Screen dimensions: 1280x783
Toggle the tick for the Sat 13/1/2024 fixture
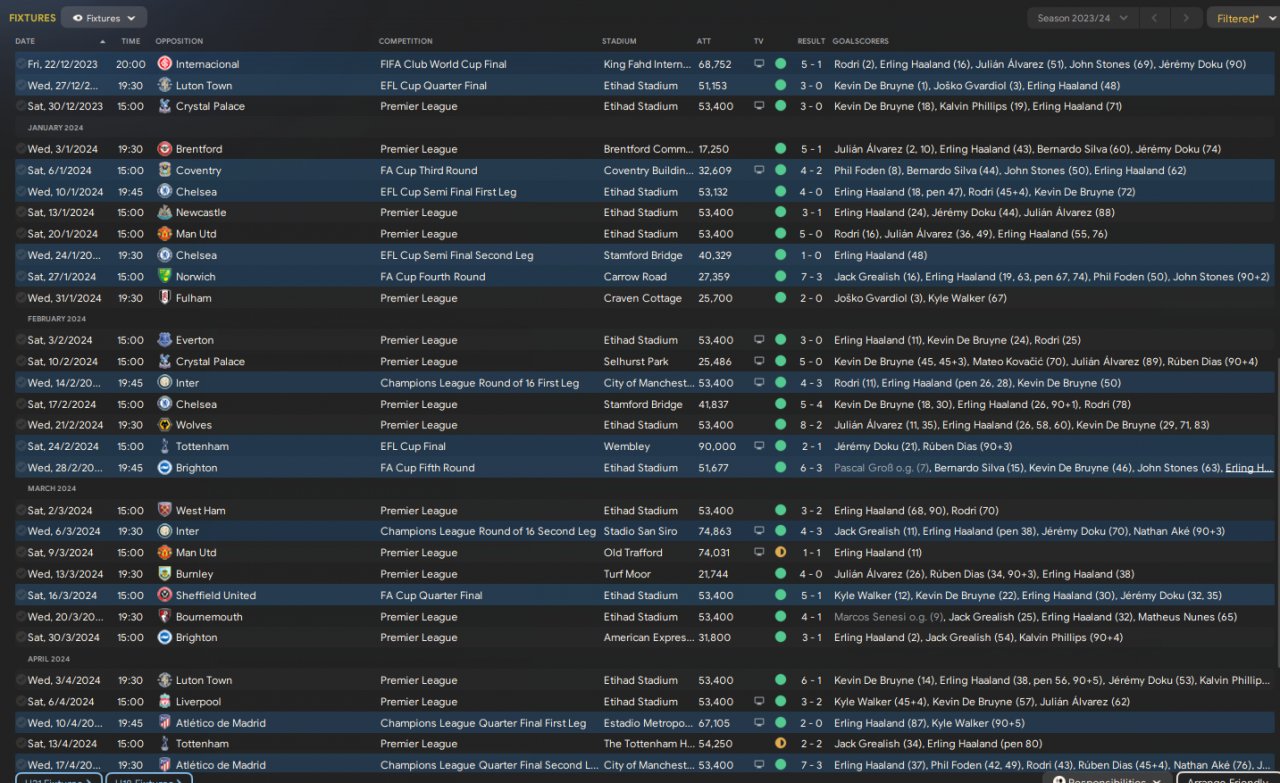[21, 213]
